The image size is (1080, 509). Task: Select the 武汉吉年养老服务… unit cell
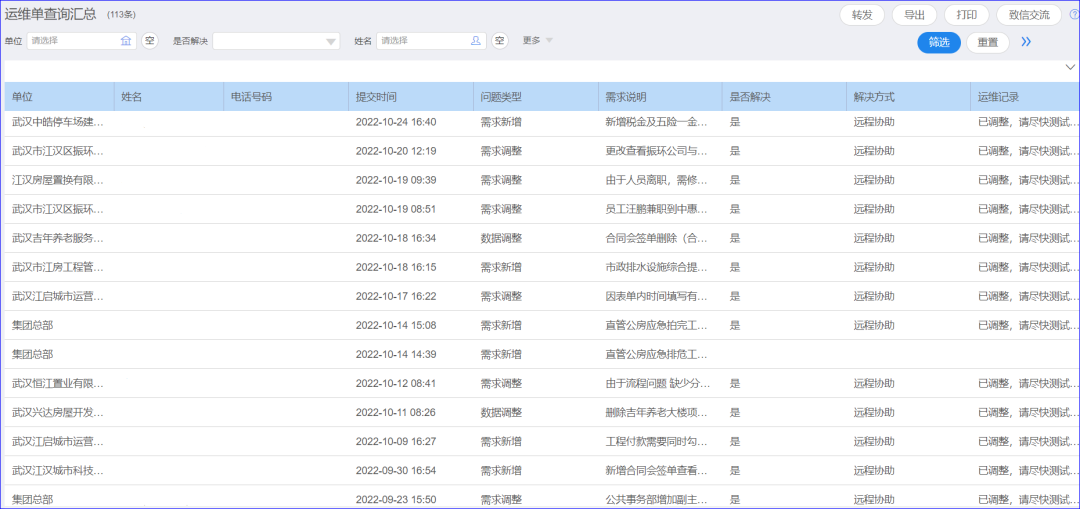(59, 238)
